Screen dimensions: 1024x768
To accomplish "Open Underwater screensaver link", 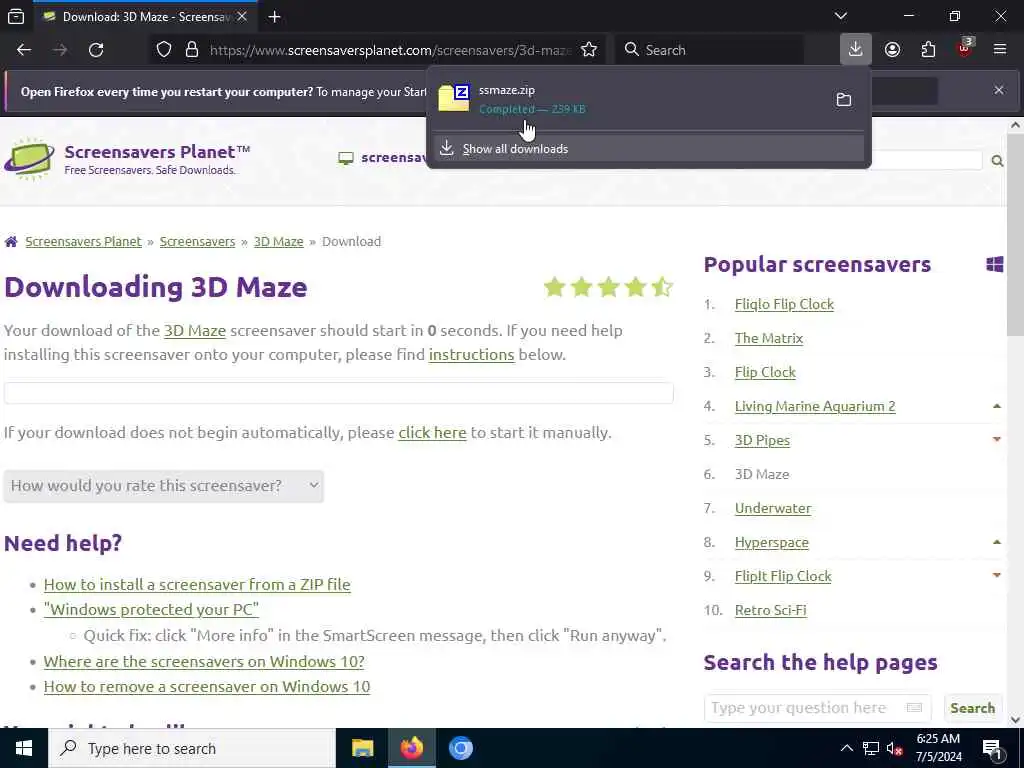I will point(773,508).
